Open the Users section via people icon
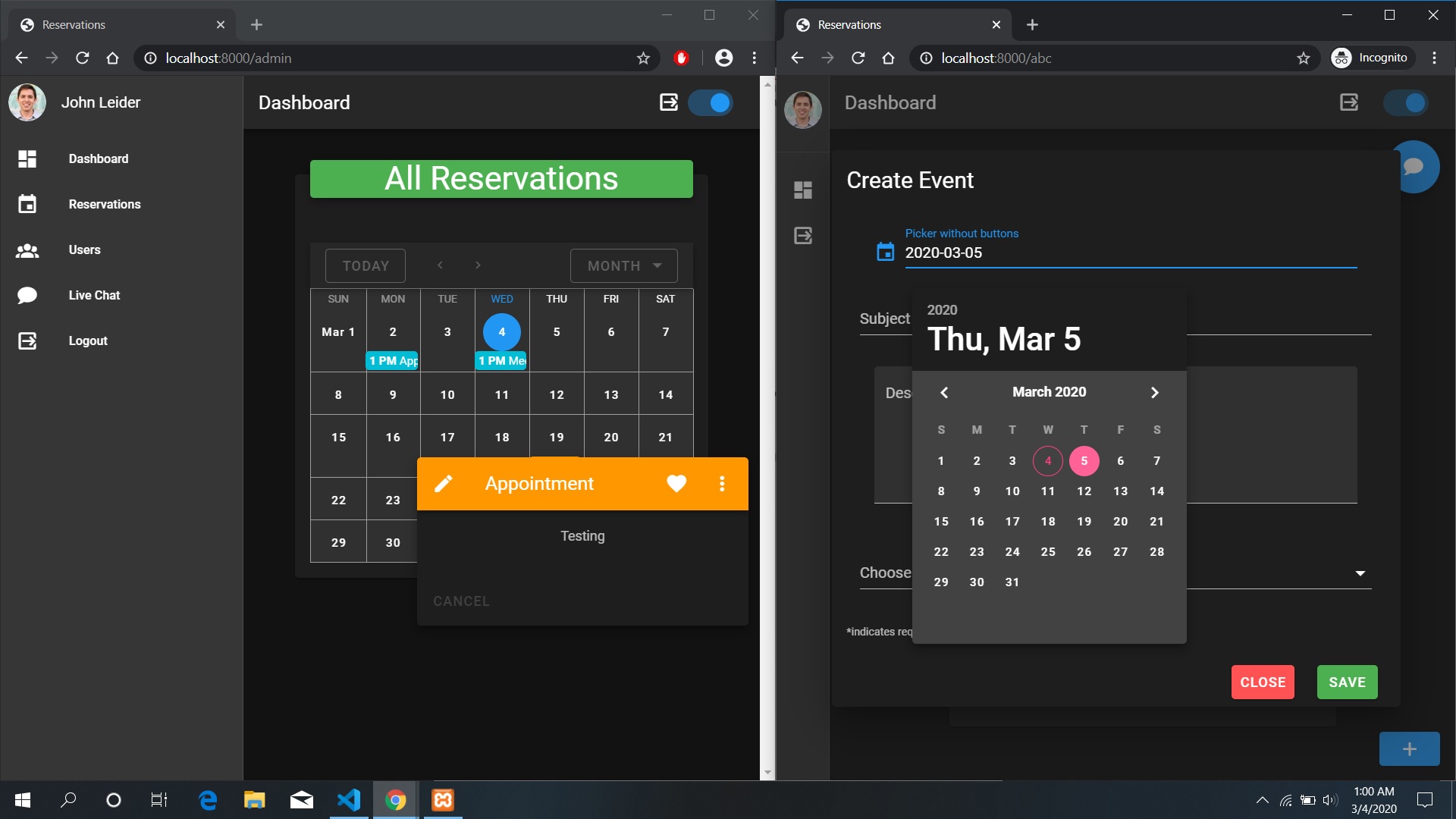The height and width of the screenshot is (819, 1456). (x=27, y=249)
